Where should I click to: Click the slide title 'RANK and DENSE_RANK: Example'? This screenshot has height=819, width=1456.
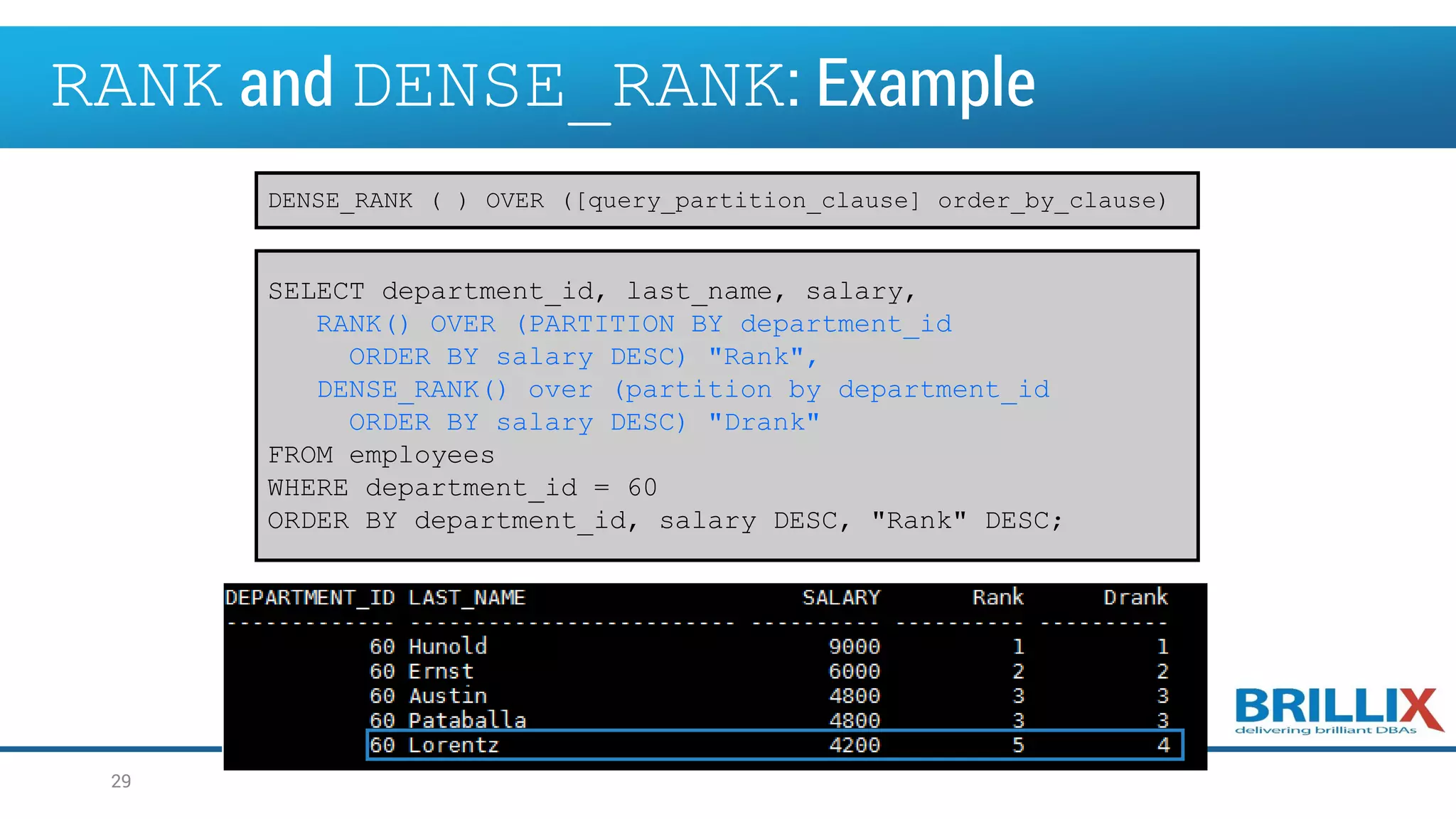(x=543, y=85)
